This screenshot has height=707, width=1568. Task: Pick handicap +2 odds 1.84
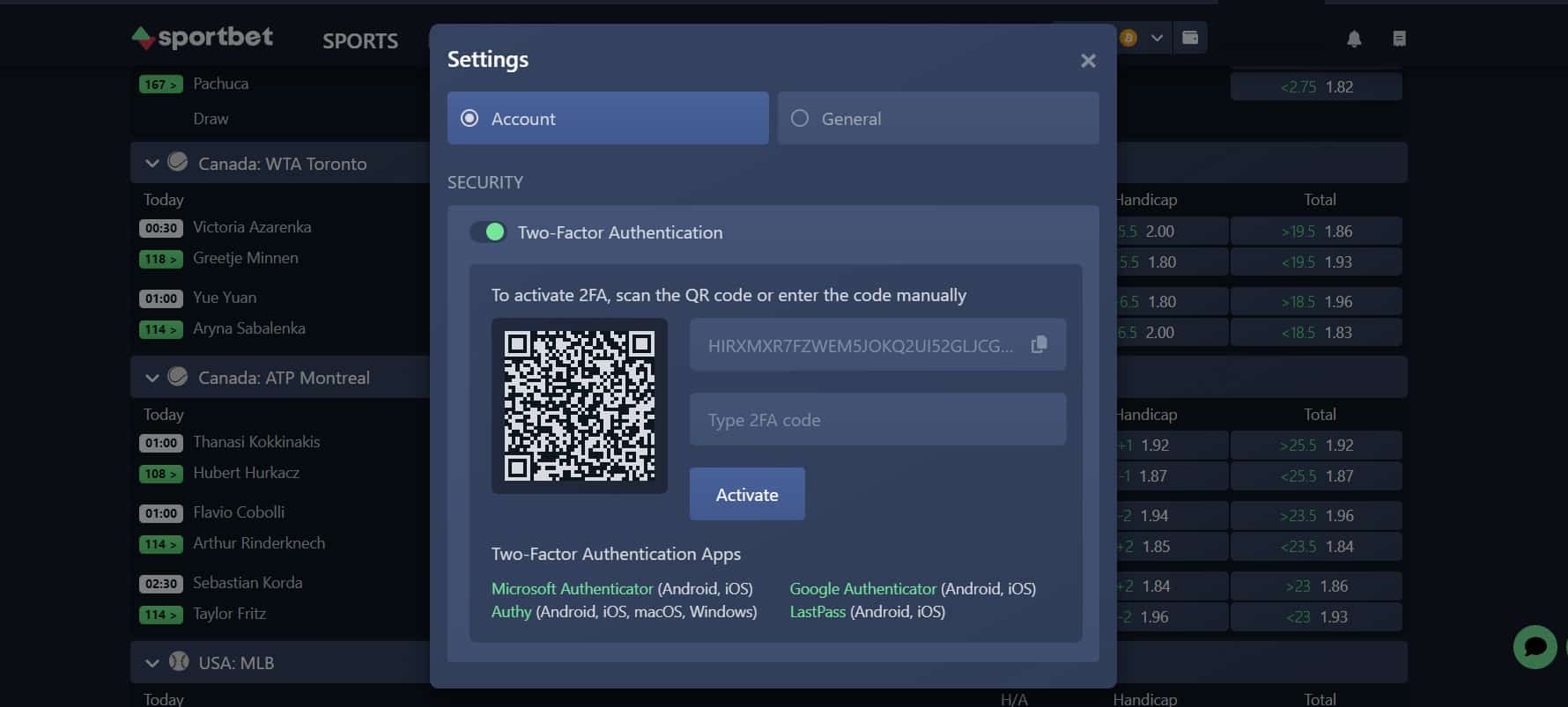tap(1172, 585)
